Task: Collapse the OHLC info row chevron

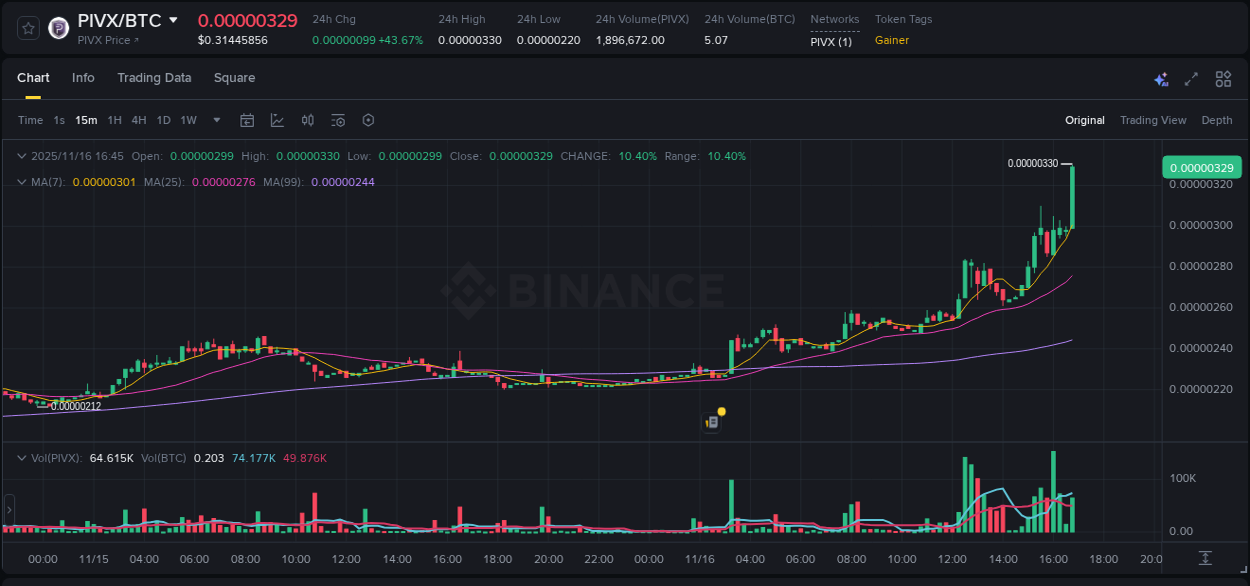Action: (20, 156)
